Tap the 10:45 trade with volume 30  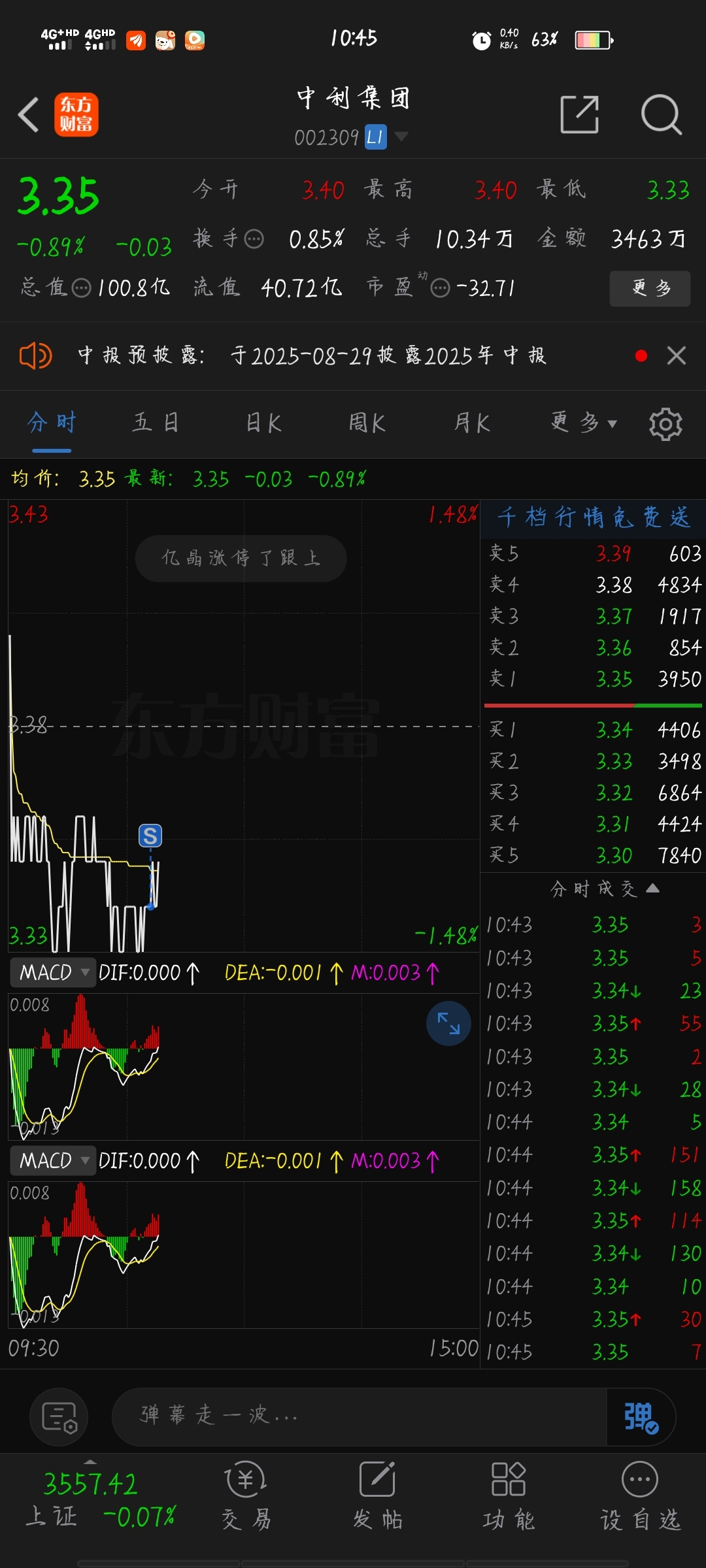[x=594, y=1319]
